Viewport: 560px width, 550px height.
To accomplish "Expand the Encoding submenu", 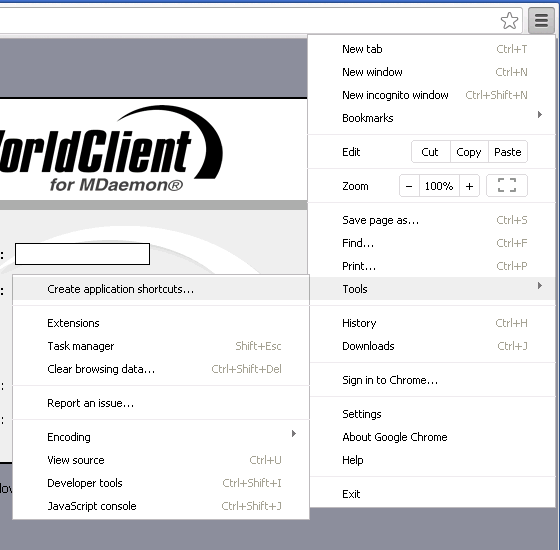I will pos(161,437).
